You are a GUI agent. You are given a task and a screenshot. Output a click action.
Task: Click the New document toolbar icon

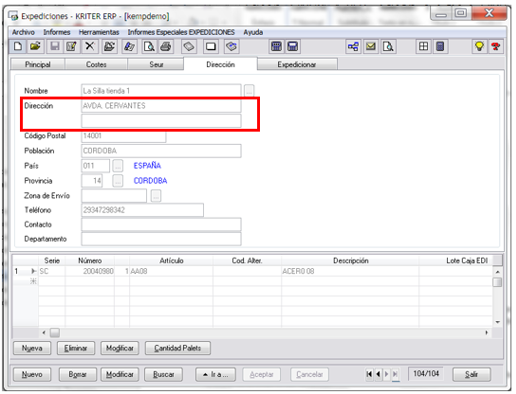18,46
